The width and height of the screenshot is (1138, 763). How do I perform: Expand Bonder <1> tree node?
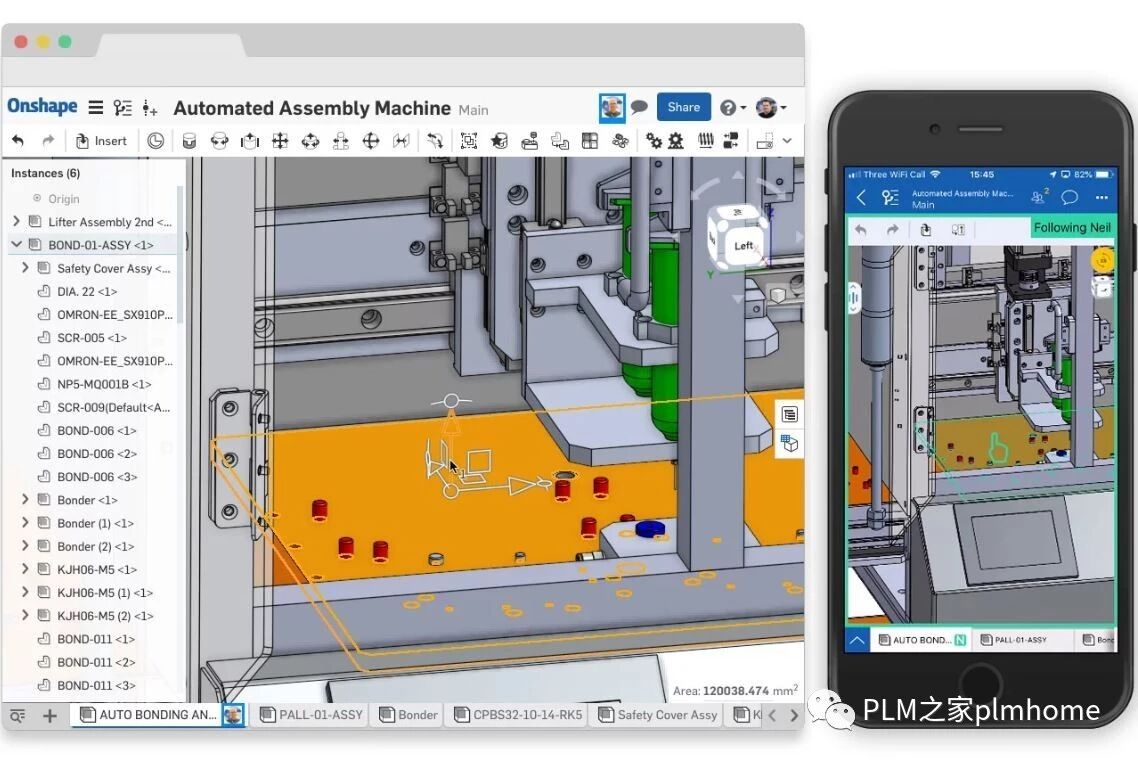(x=25, y=499)
